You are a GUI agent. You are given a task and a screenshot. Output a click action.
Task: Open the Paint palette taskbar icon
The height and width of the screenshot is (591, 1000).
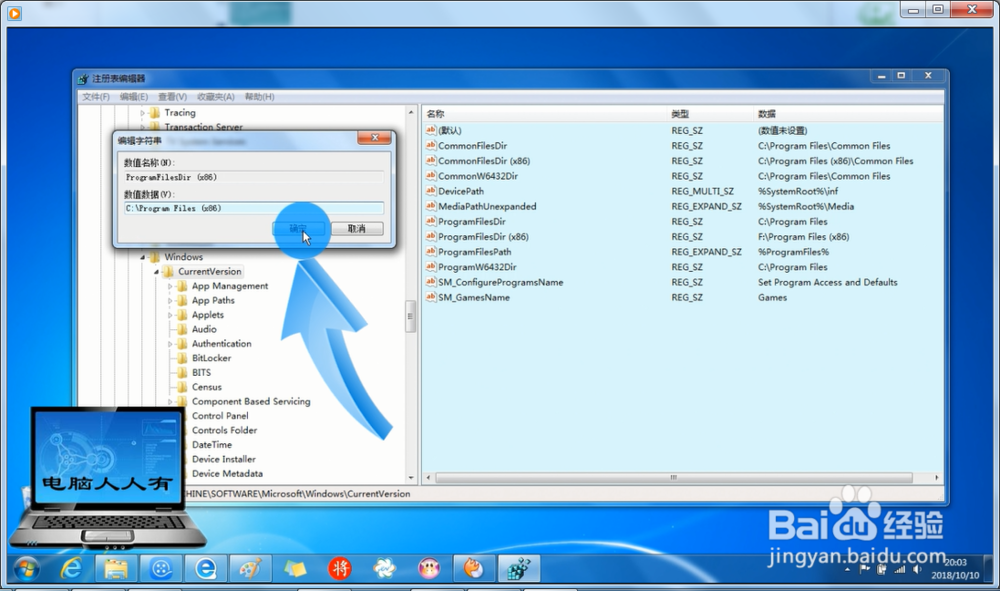pyautogui.click(x=250, y=568)
